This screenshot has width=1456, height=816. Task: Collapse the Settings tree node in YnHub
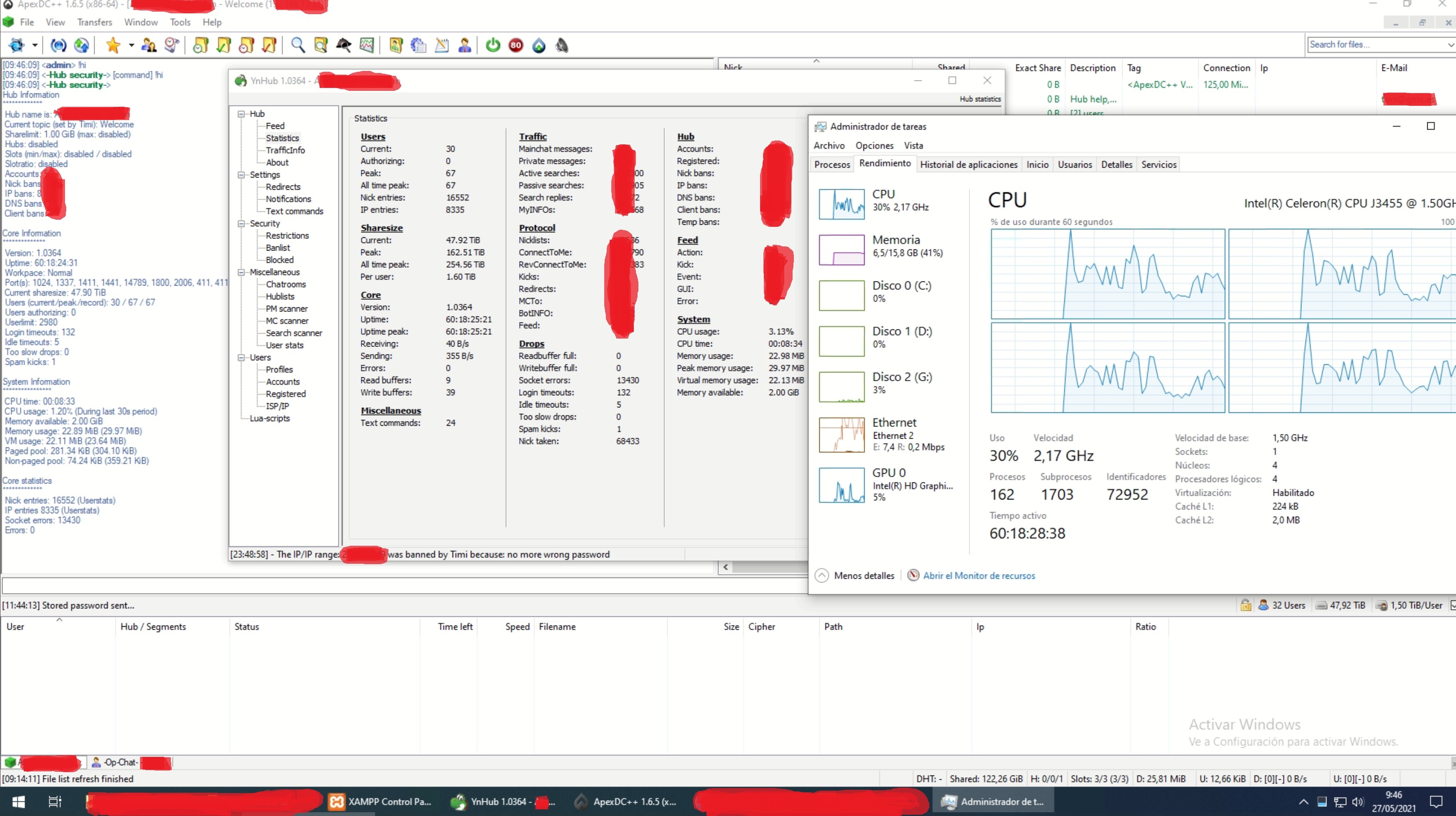241,175
